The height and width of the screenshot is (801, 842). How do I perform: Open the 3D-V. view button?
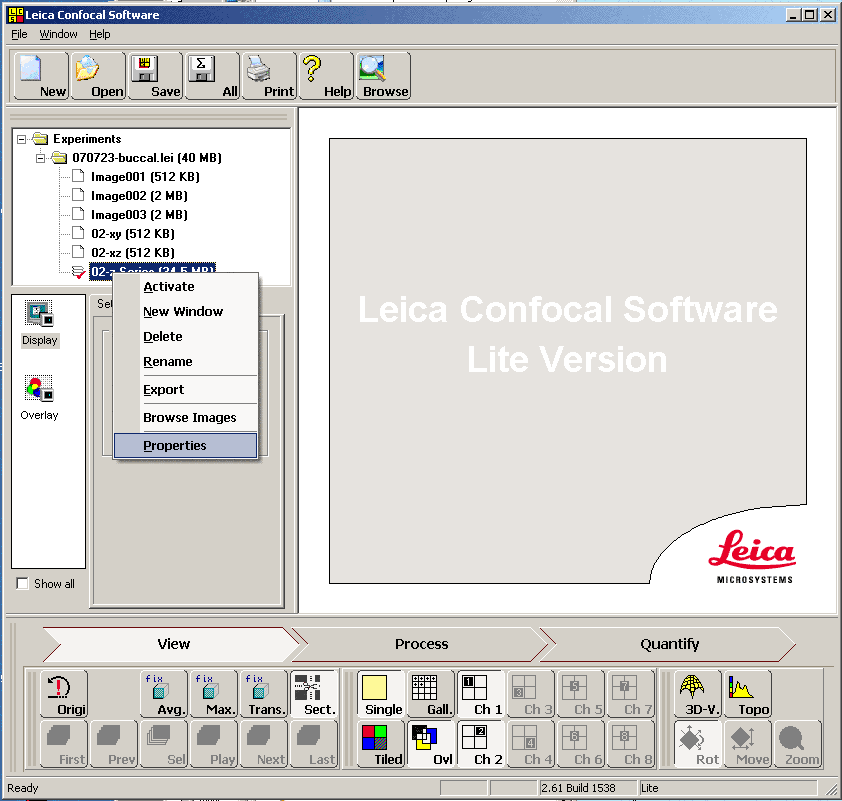(x=698, y=694)
